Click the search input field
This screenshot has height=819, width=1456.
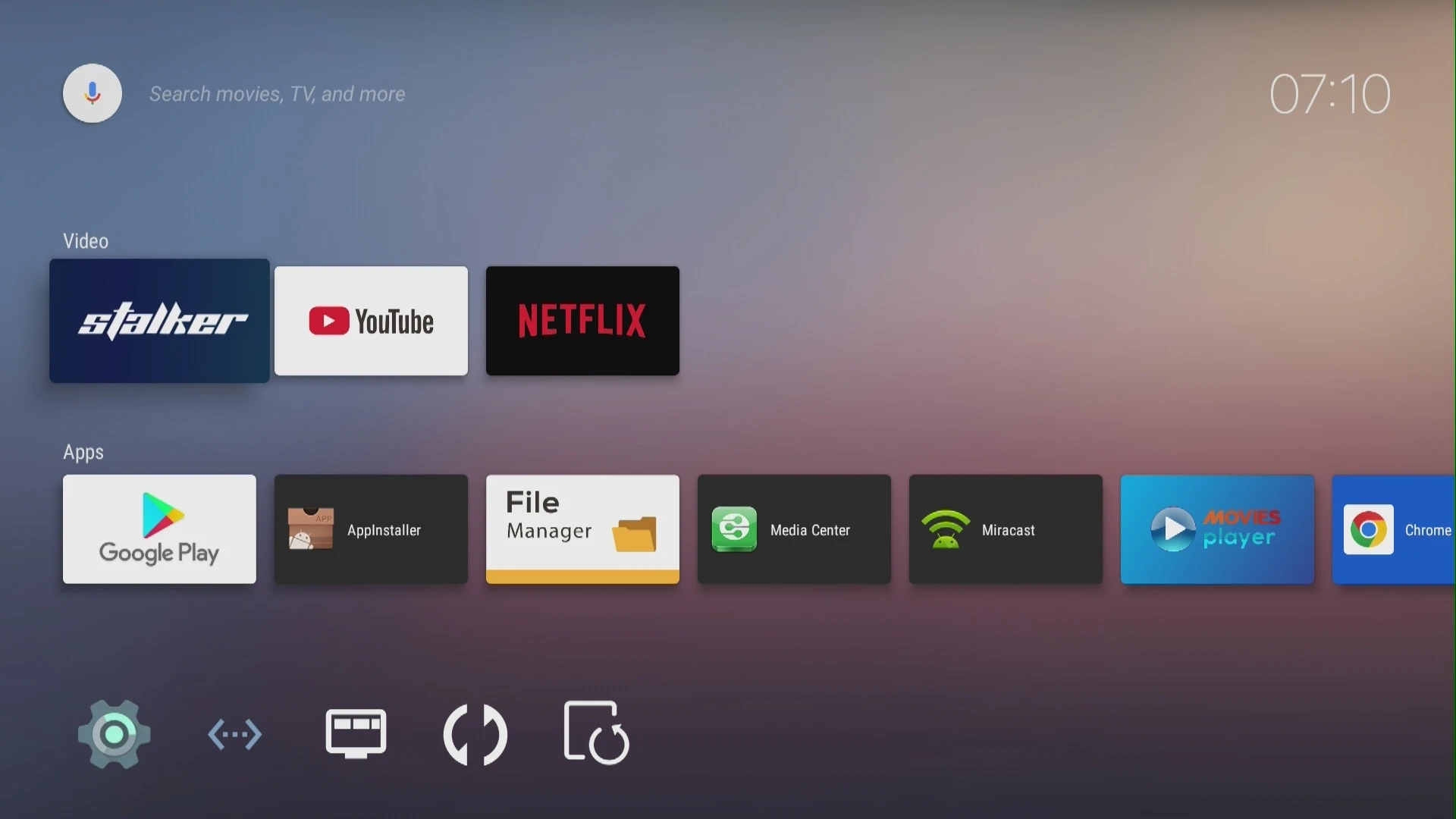pos(277,93)
